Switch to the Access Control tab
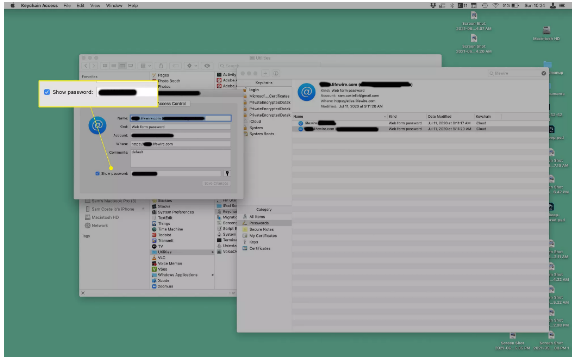This screenshot has height=361, width=577. (x=172, y=103)
